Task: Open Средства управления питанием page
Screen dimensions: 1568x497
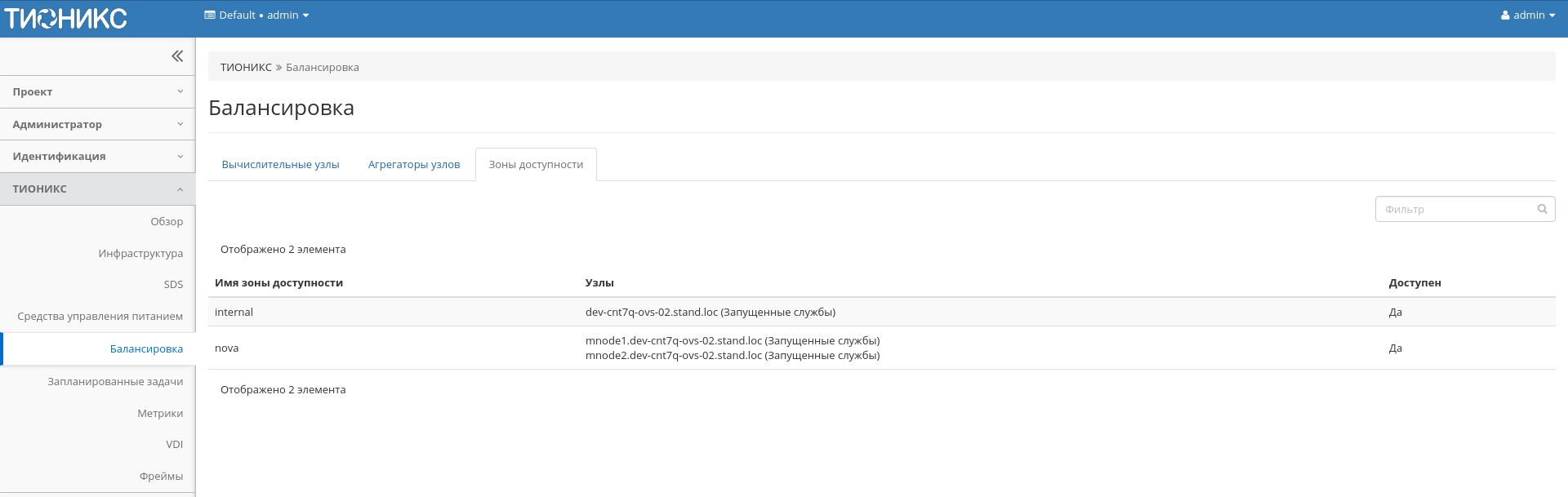Action: pyautogui.click(x=100, y=317)
